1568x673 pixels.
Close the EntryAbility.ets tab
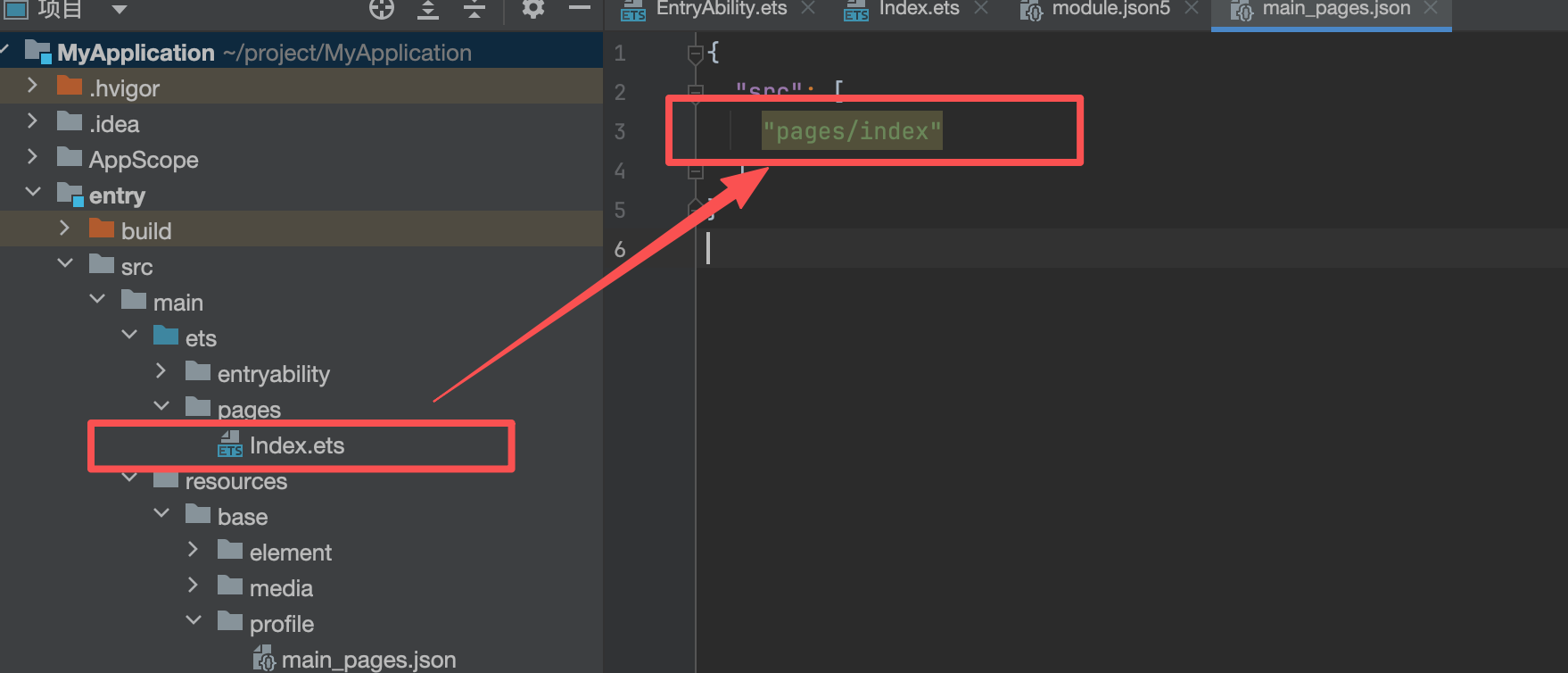808,8
